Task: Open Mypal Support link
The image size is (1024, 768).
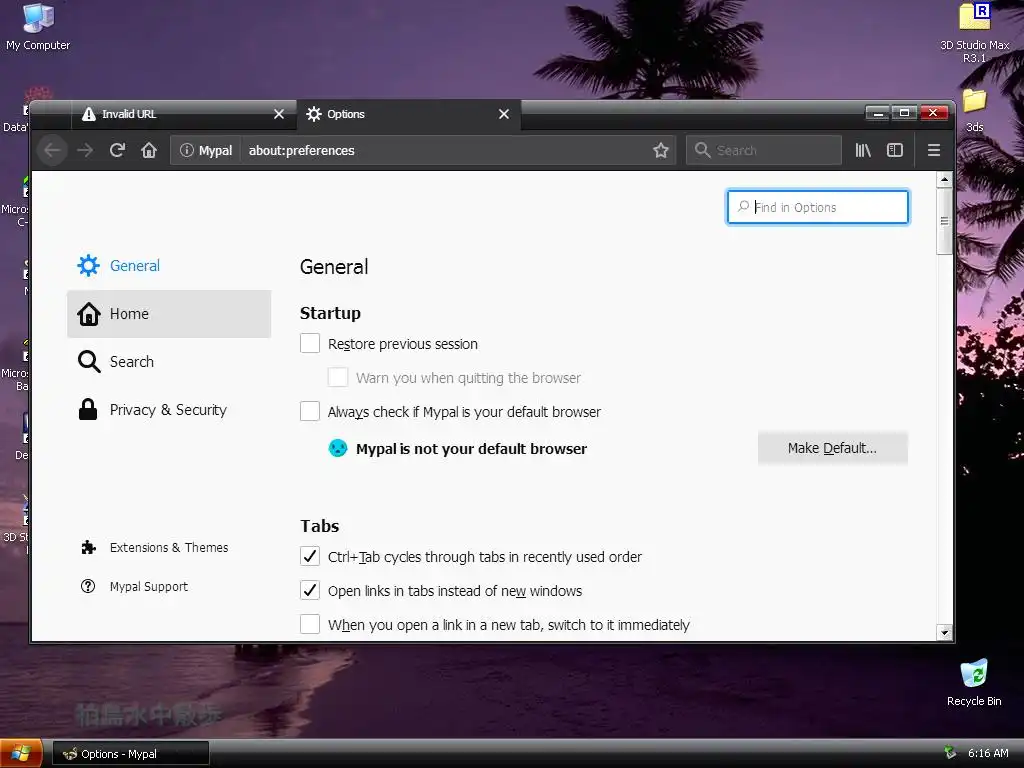Action: click(x=135, y=586)
